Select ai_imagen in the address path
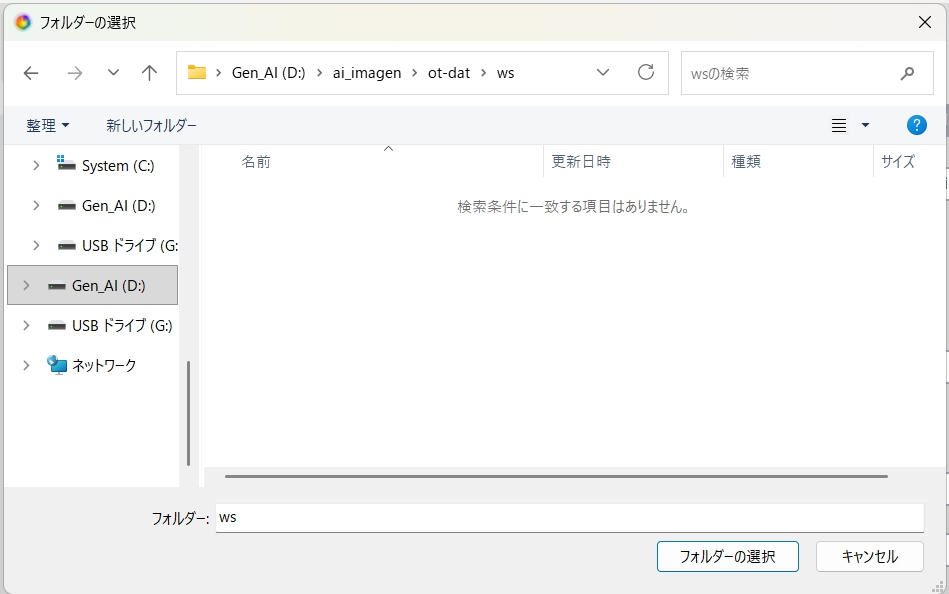This screenshot has width=949, height=594. tap(367, 73)
